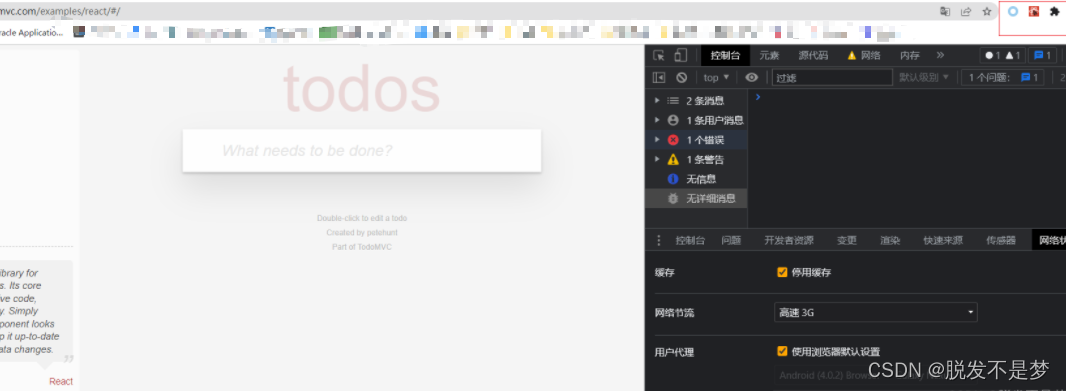Image resolution: width=1066 pixels, height=391 pixels.
Task: Click the red extension icon
Action: pyautogui.click(x=1033, y=12)
